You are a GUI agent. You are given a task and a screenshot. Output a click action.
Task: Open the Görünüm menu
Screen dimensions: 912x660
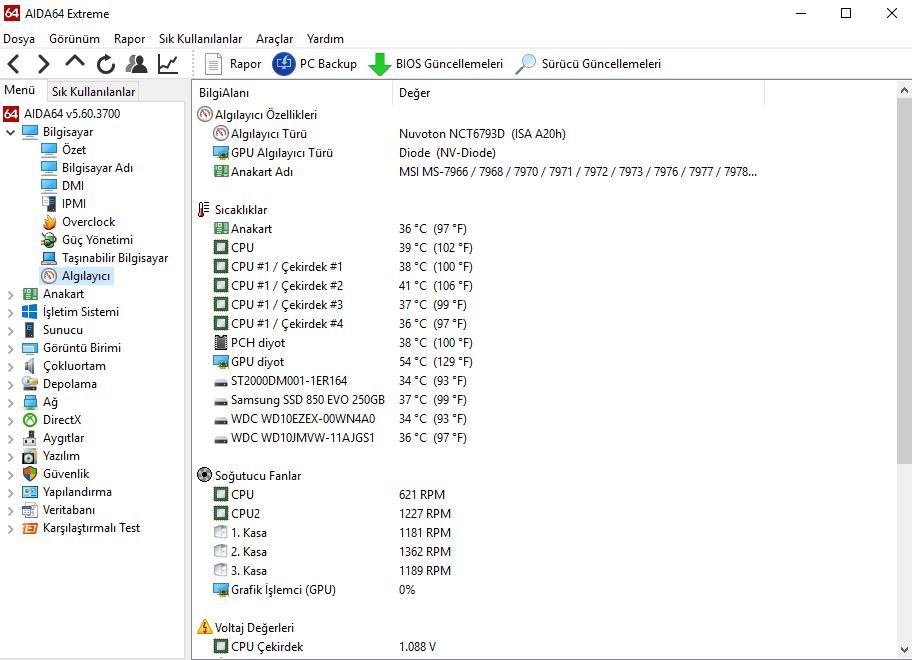(74, 39)
